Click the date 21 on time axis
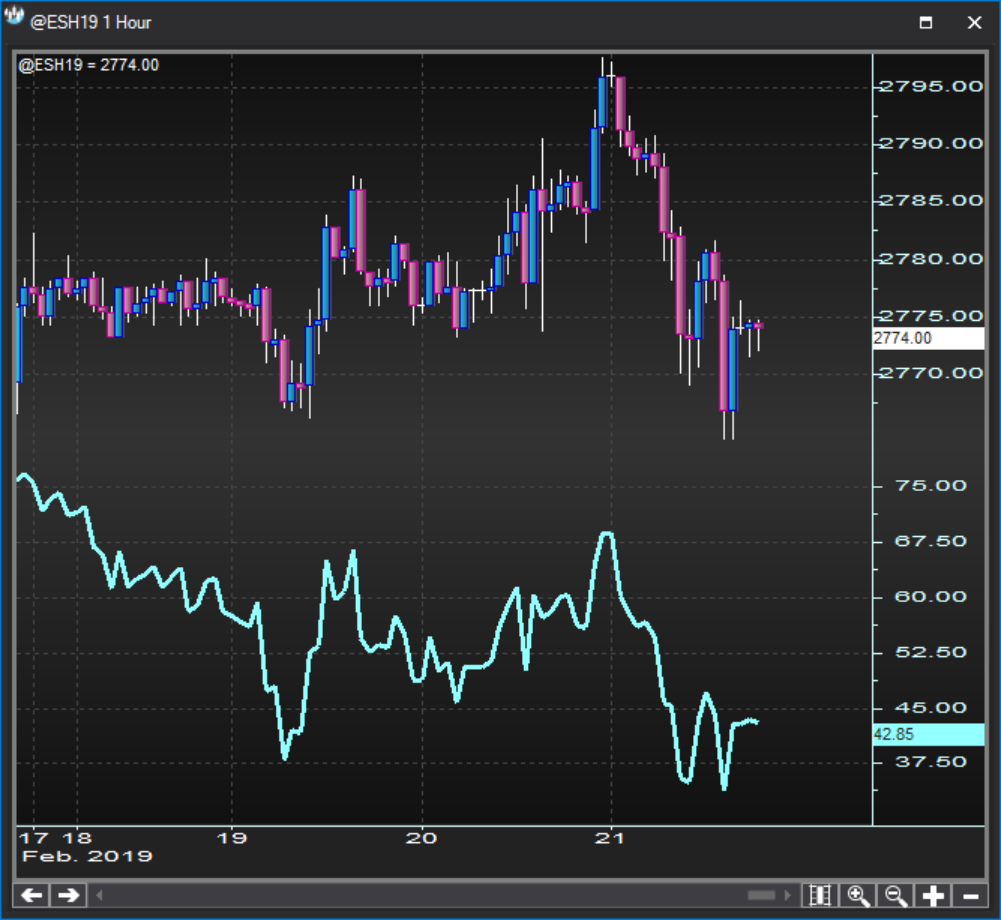Image resolution: width=1001 pixels, height=920 pixels. tap(610, 838)
